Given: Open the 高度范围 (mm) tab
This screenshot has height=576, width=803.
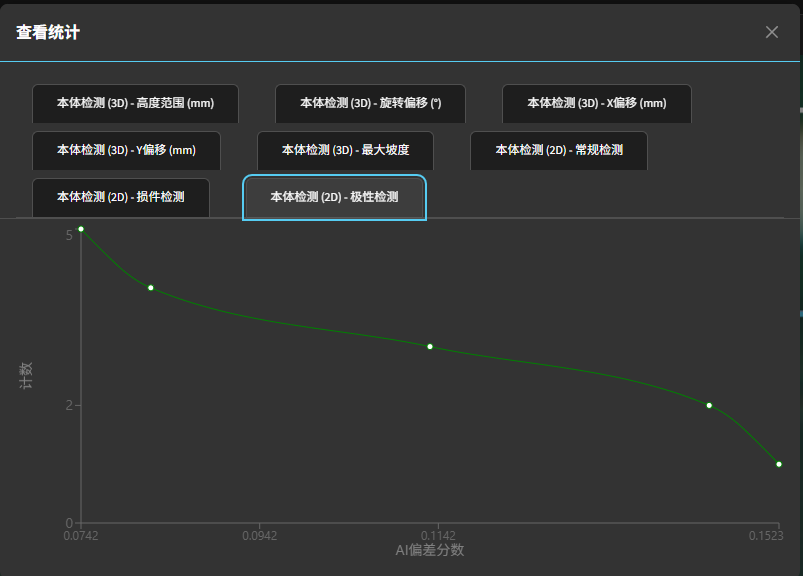Looking at the screenshot, I should 135,103.
